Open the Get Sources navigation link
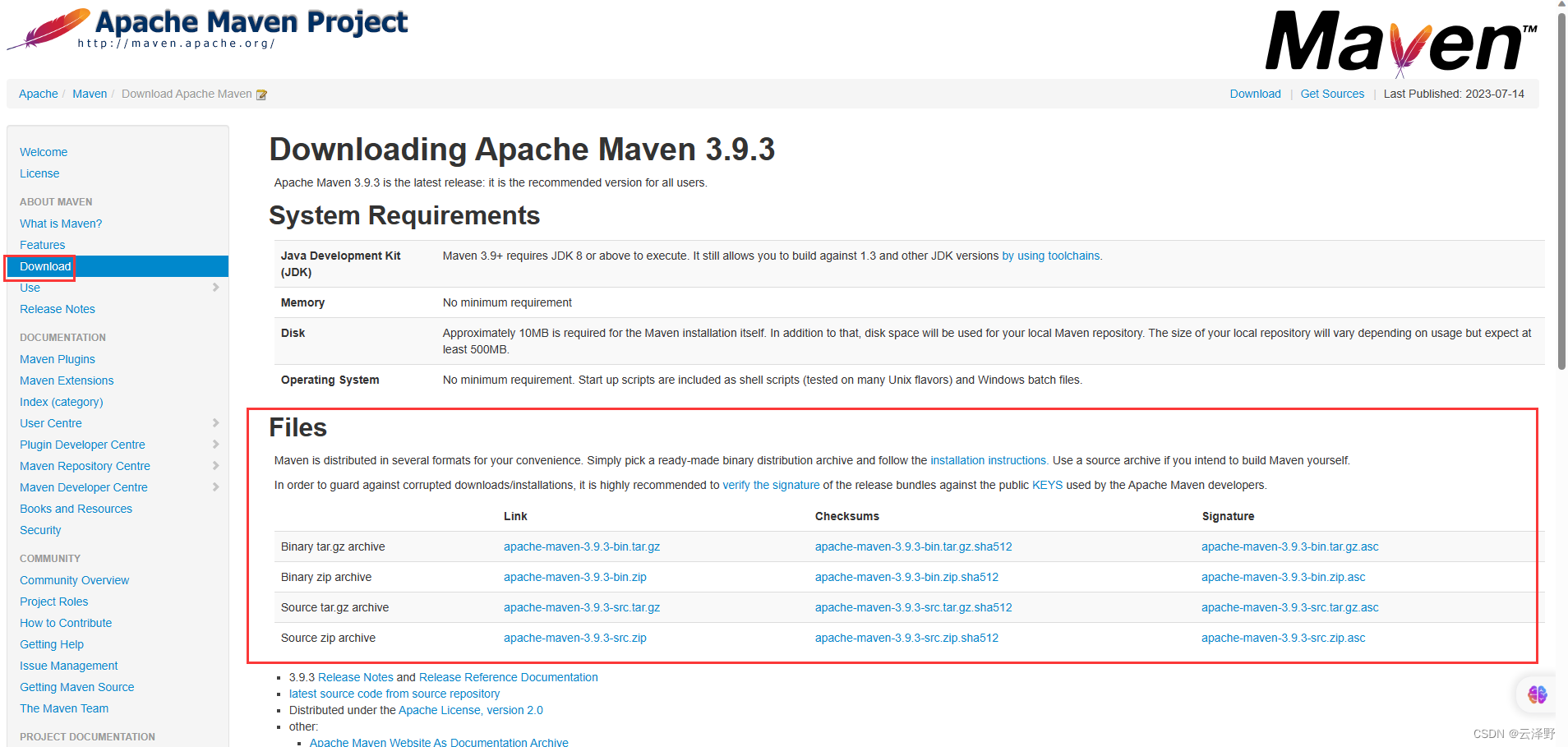 point(1332,94)
